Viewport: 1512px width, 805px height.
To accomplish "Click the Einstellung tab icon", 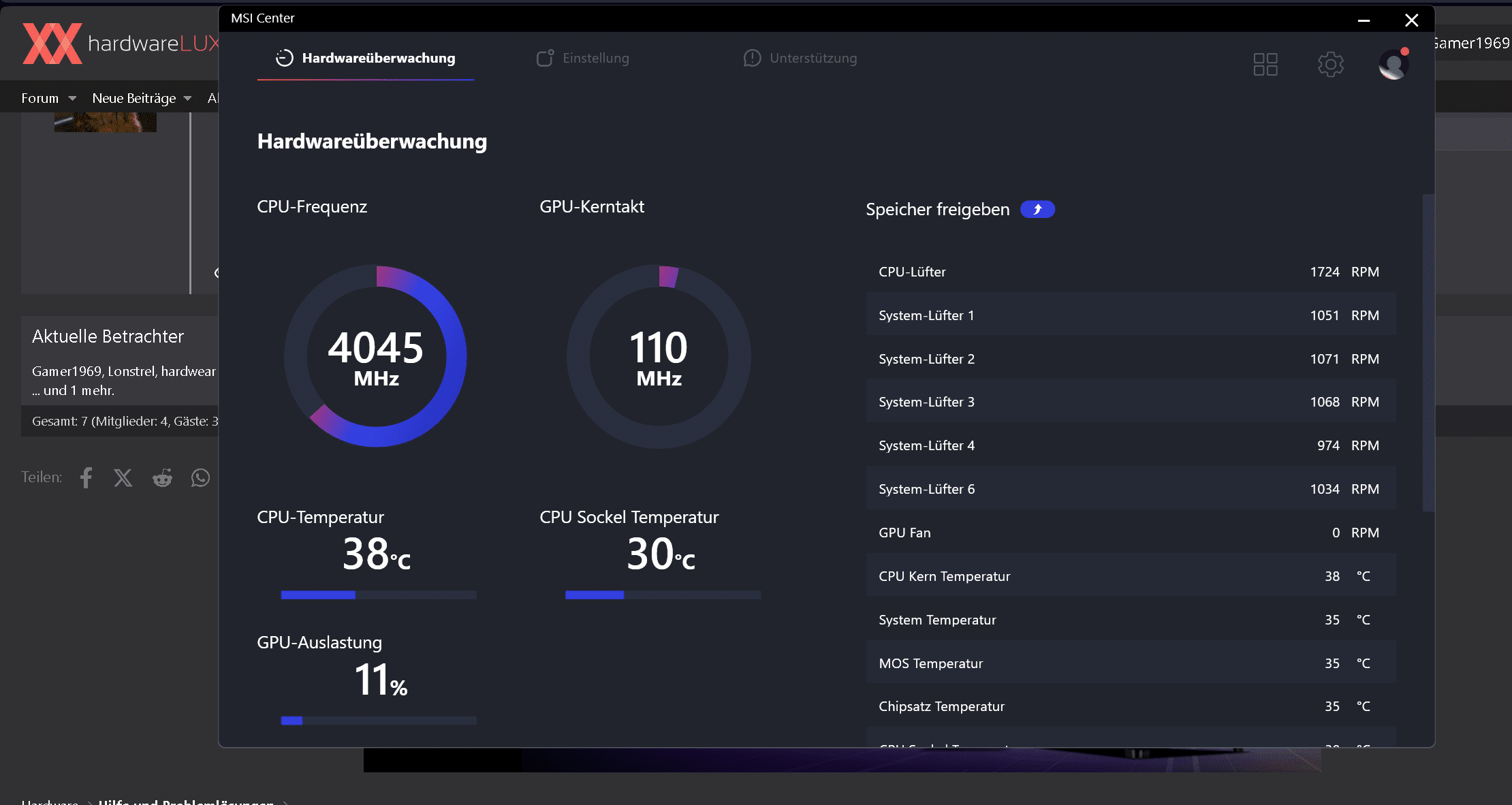I will [x=546, y=58].
